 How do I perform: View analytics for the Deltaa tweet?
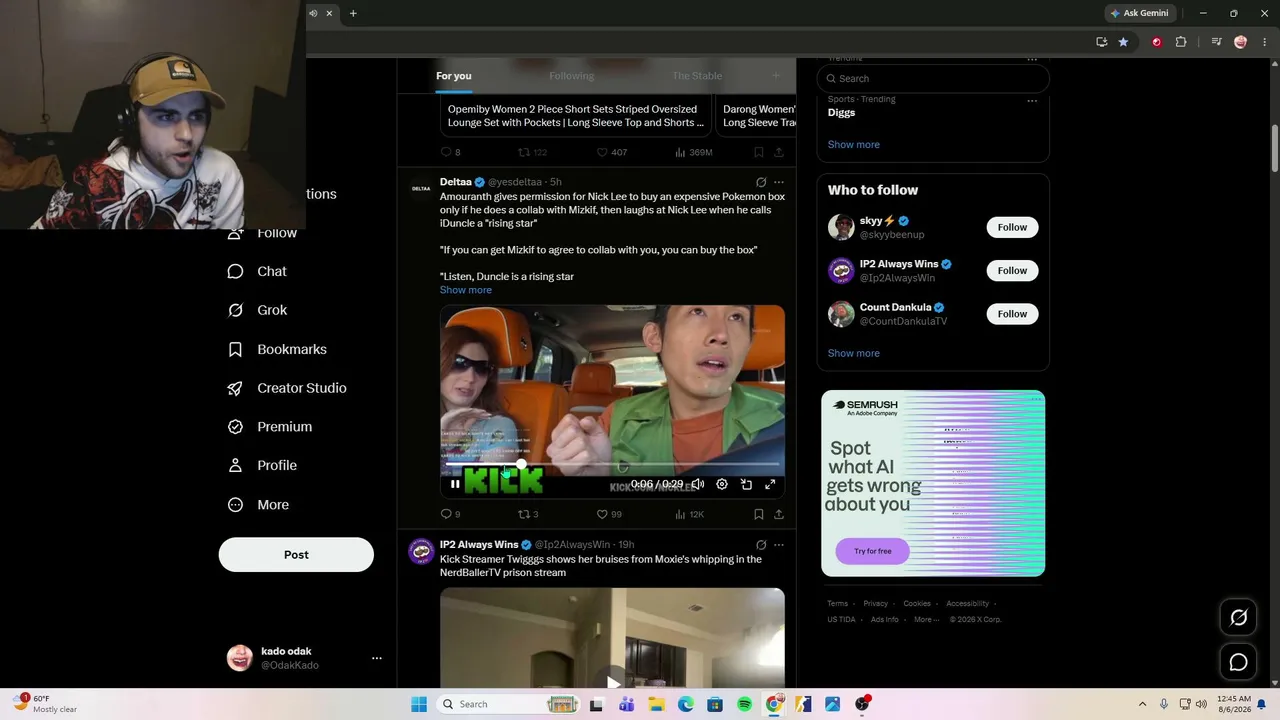tap(689, 514)
